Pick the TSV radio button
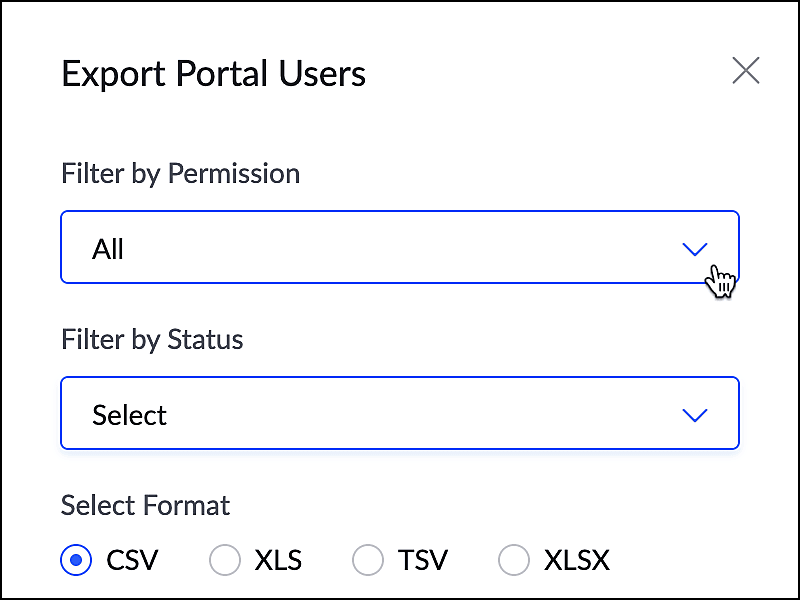800x600 pixels. (x=368, y=560)
